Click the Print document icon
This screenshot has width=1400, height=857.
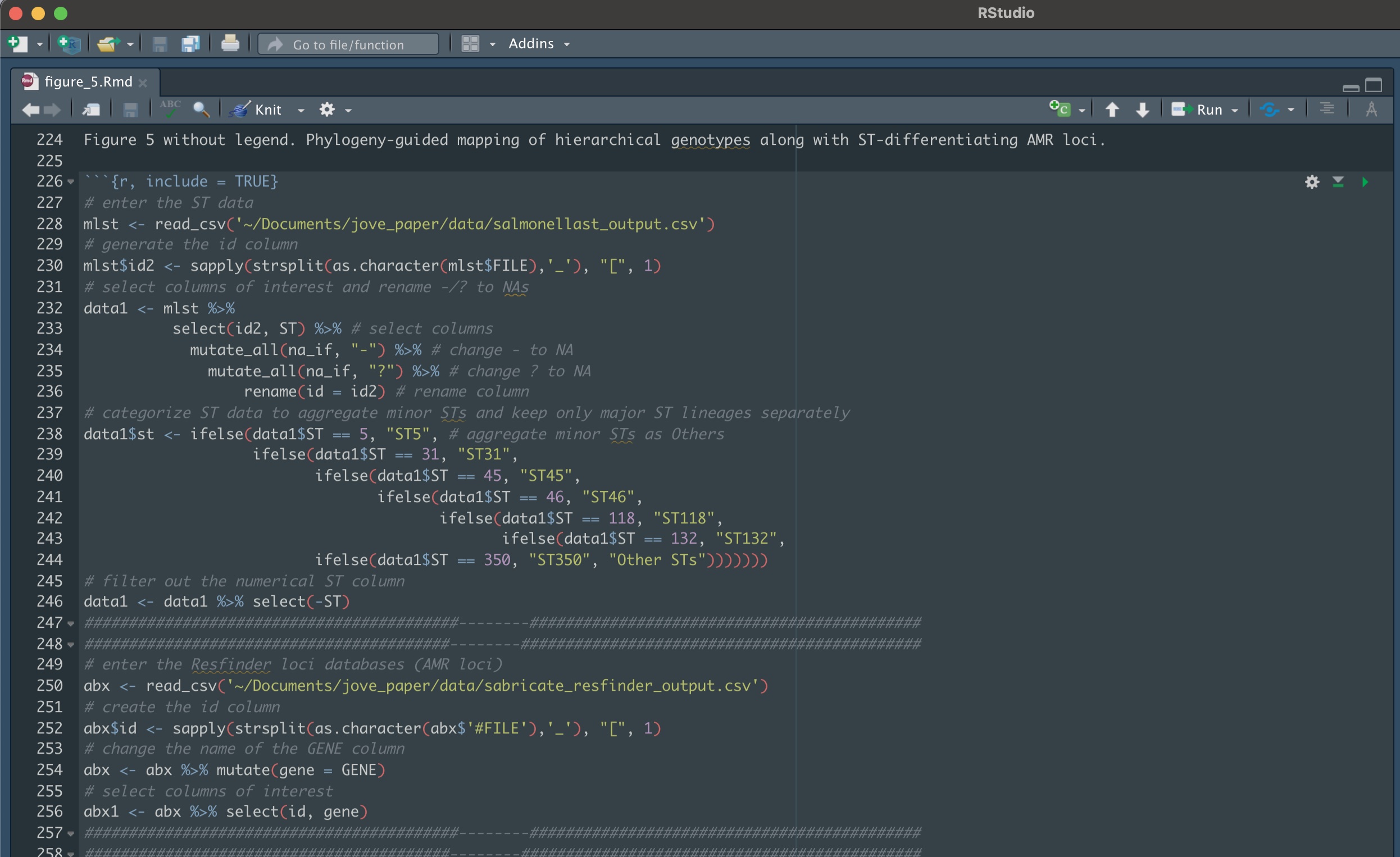pos(230,44)
